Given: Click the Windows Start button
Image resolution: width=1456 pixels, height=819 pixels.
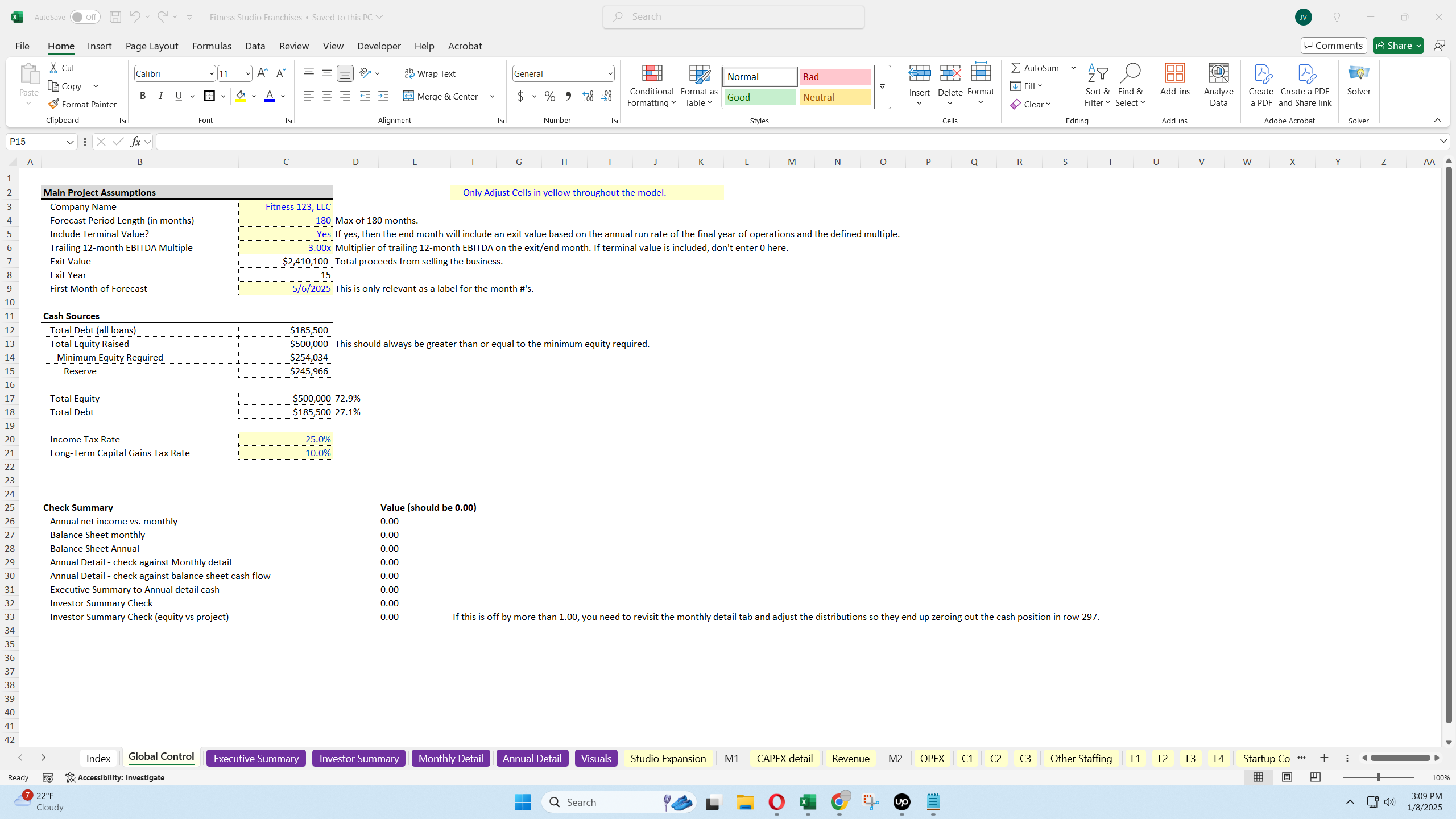Looking at the screenshot, I should point(523,803).
